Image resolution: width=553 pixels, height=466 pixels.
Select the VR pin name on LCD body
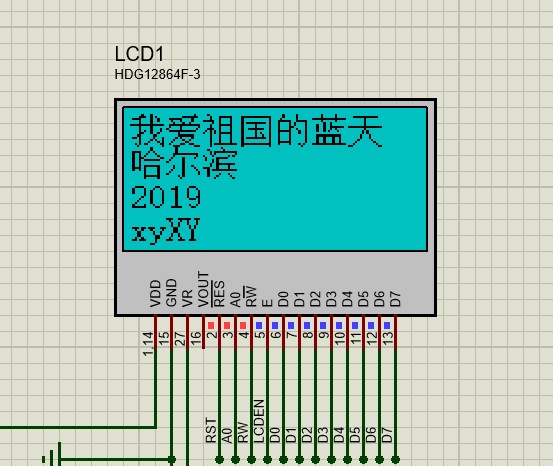187,298
